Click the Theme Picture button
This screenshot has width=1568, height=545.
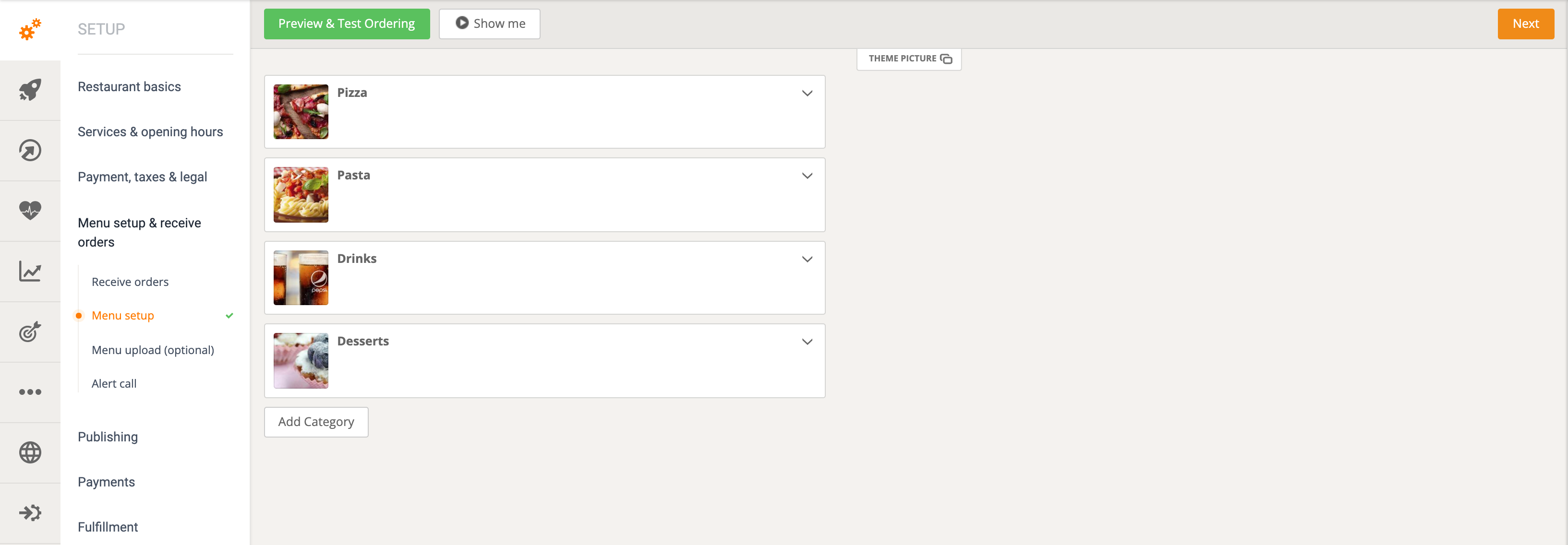point(909,59)
